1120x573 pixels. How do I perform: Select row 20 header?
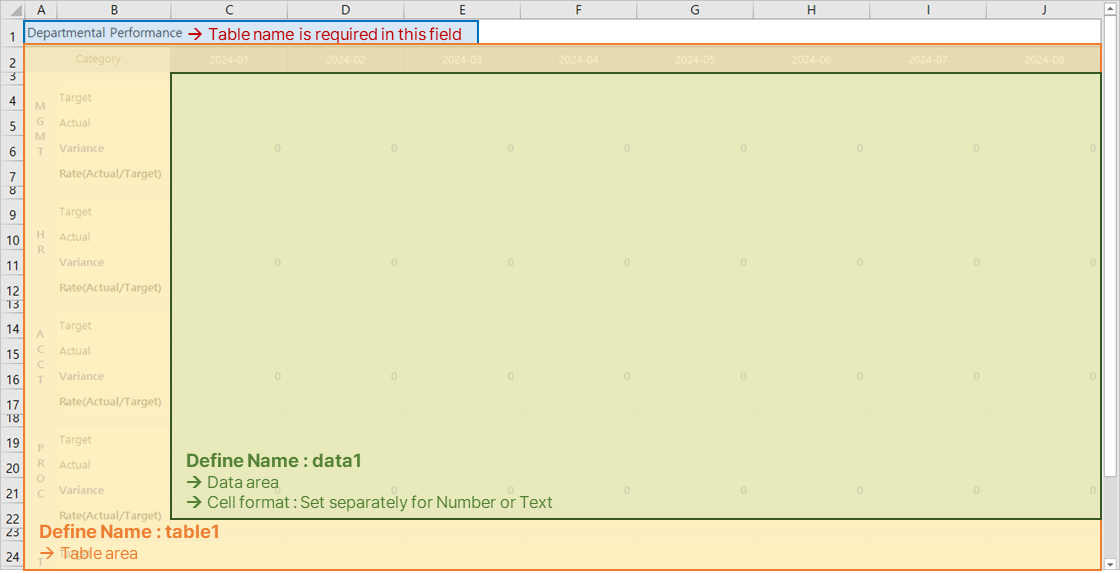pos(12,465)
